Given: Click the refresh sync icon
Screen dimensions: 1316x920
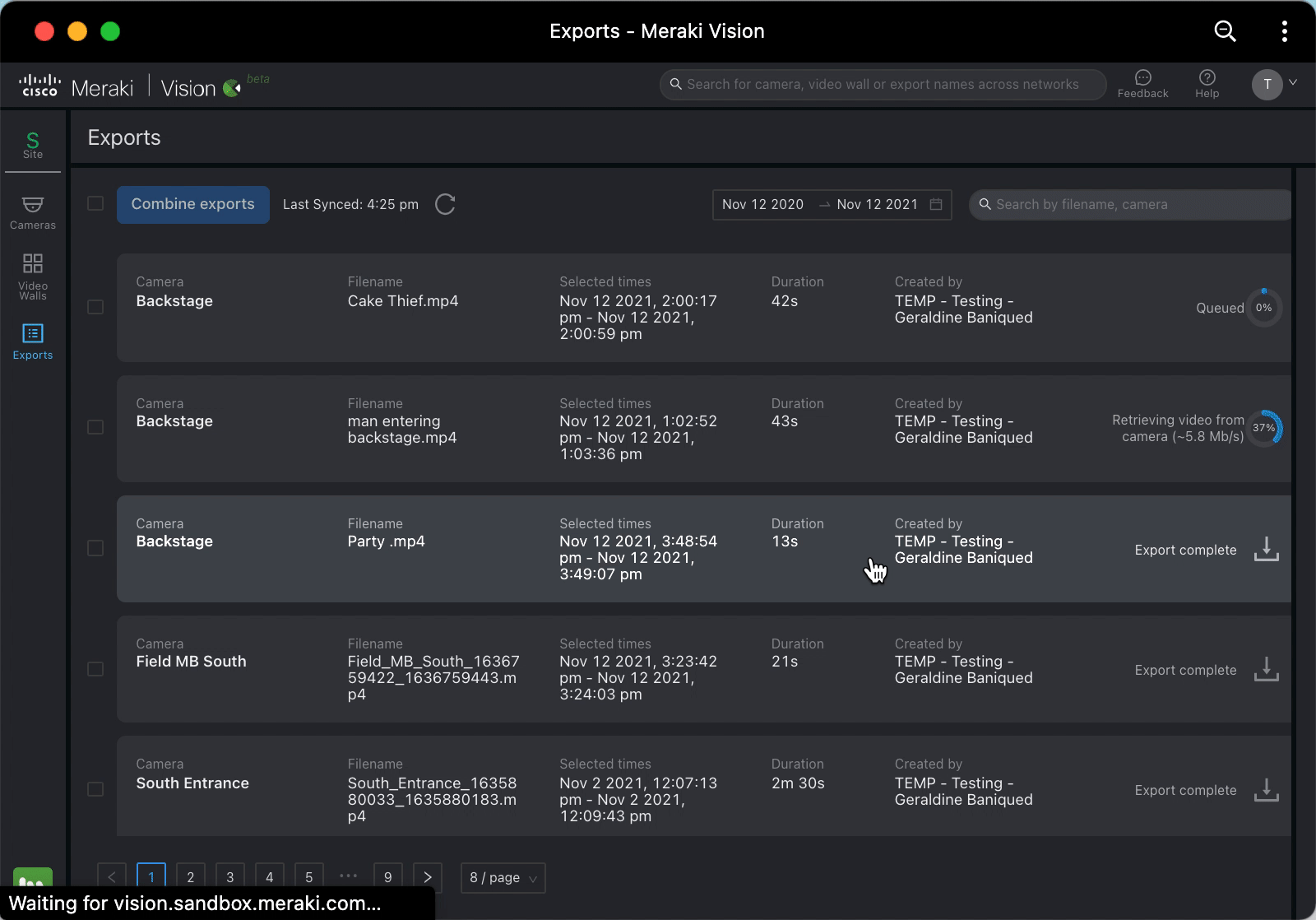Looking at the screenshot, I should (445, 204).
